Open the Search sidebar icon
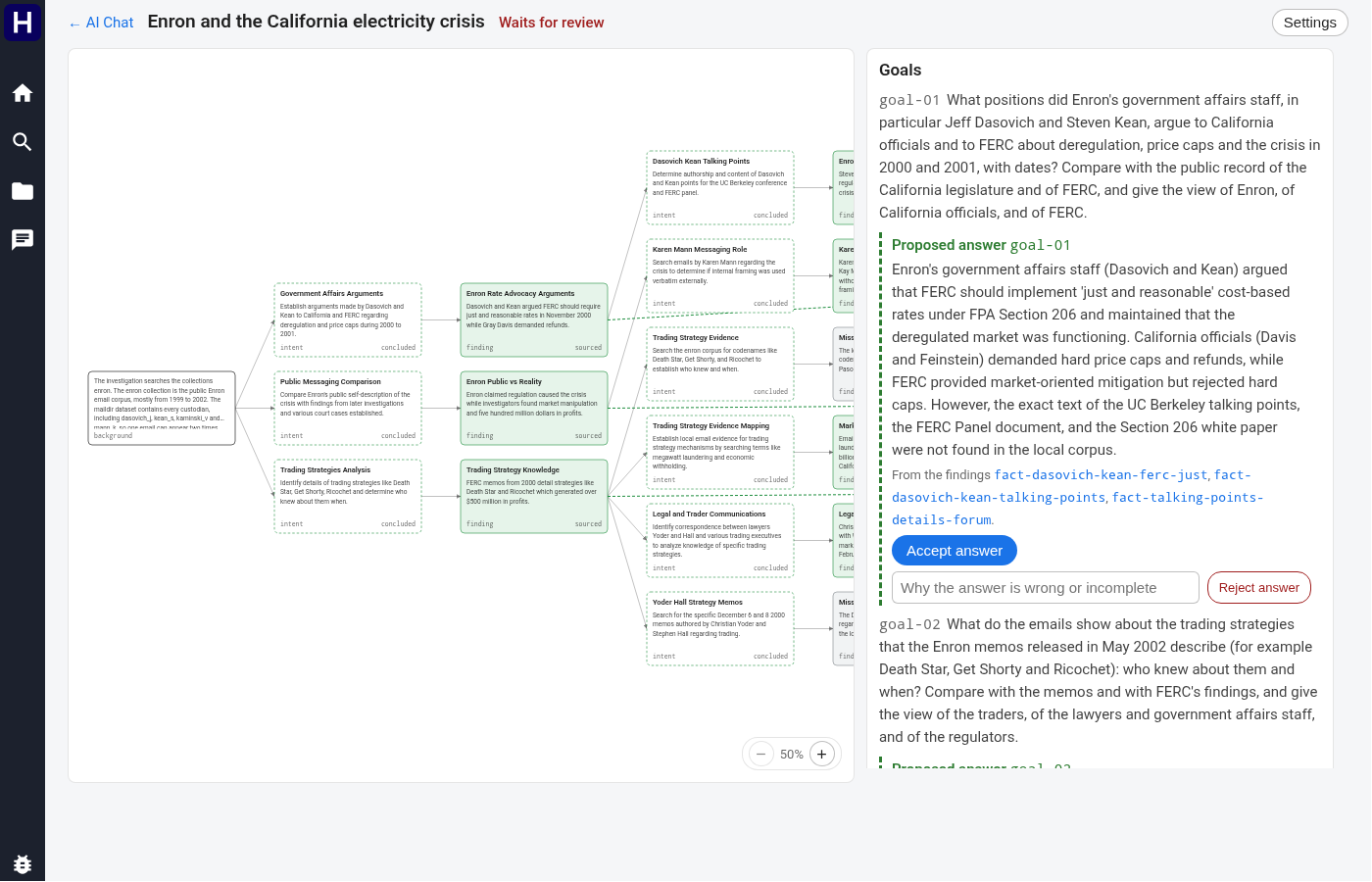This screenshot has width=1372, height=882. click(x=23, y=142)
